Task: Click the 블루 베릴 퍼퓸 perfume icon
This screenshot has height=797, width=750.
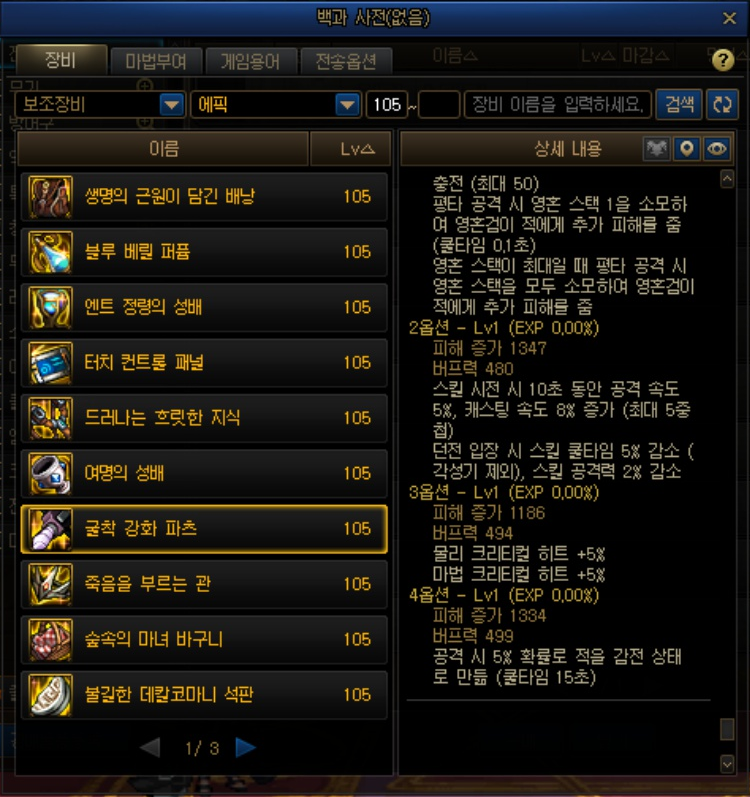Action: pyautogui.click(x=50, y=252)
